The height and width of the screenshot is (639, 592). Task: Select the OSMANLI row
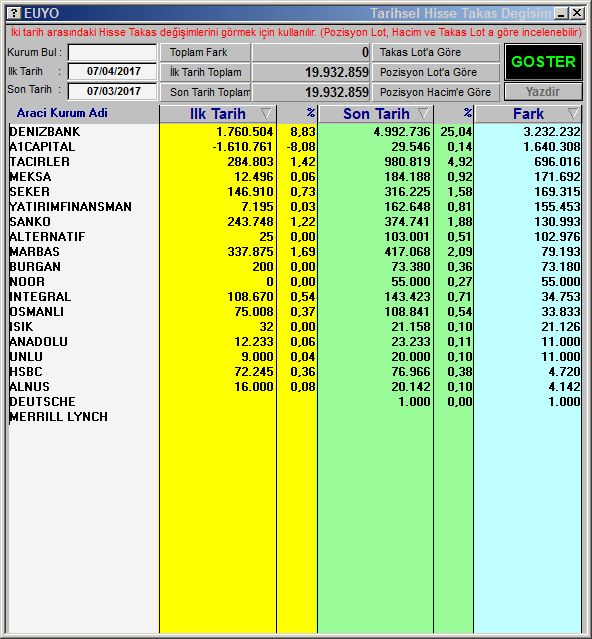[295, 312]
